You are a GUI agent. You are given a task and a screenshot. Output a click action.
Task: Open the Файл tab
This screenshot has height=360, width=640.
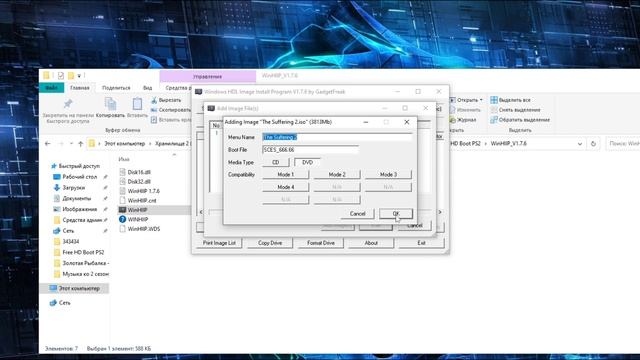click(x=51, y=88)
